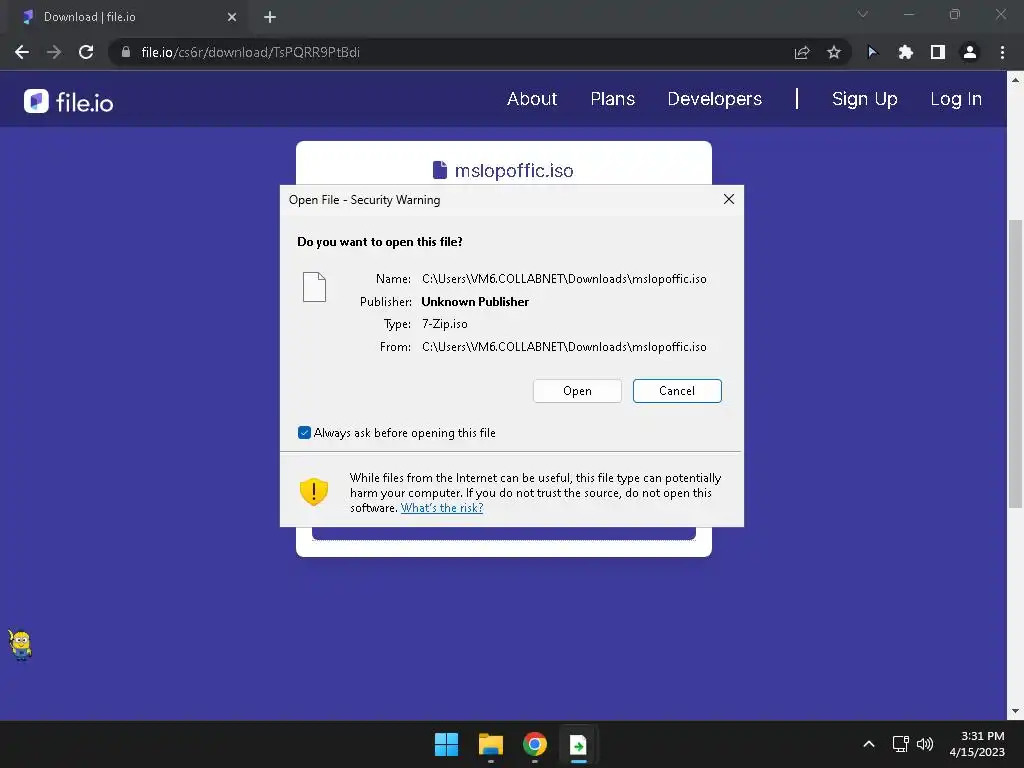Click the blank file icon in dialog
1024x768 pixels.
[x=314, y=287]
